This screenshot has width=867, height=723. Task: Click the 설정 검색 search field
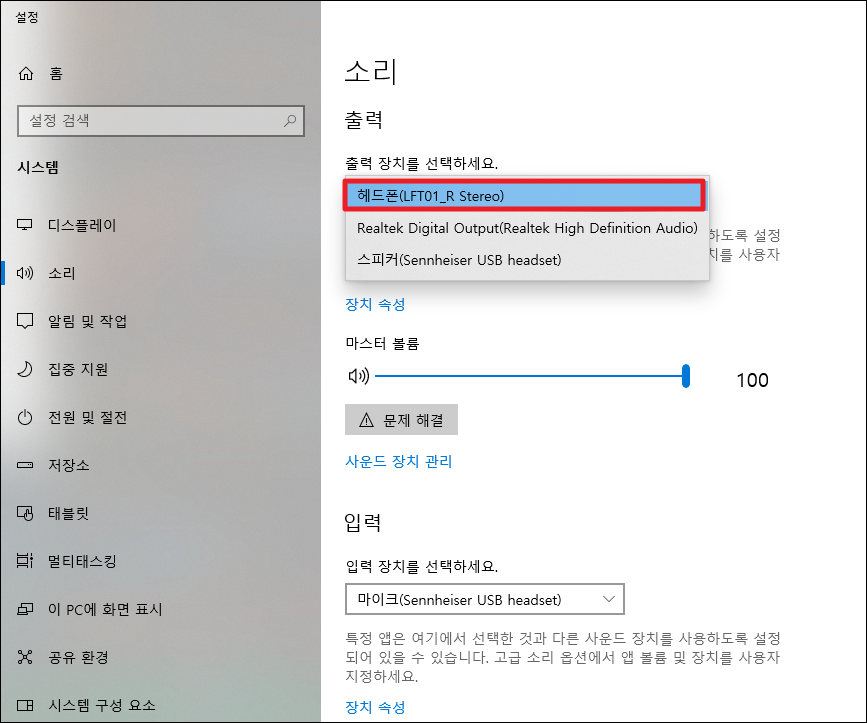[x=150, y=121]
